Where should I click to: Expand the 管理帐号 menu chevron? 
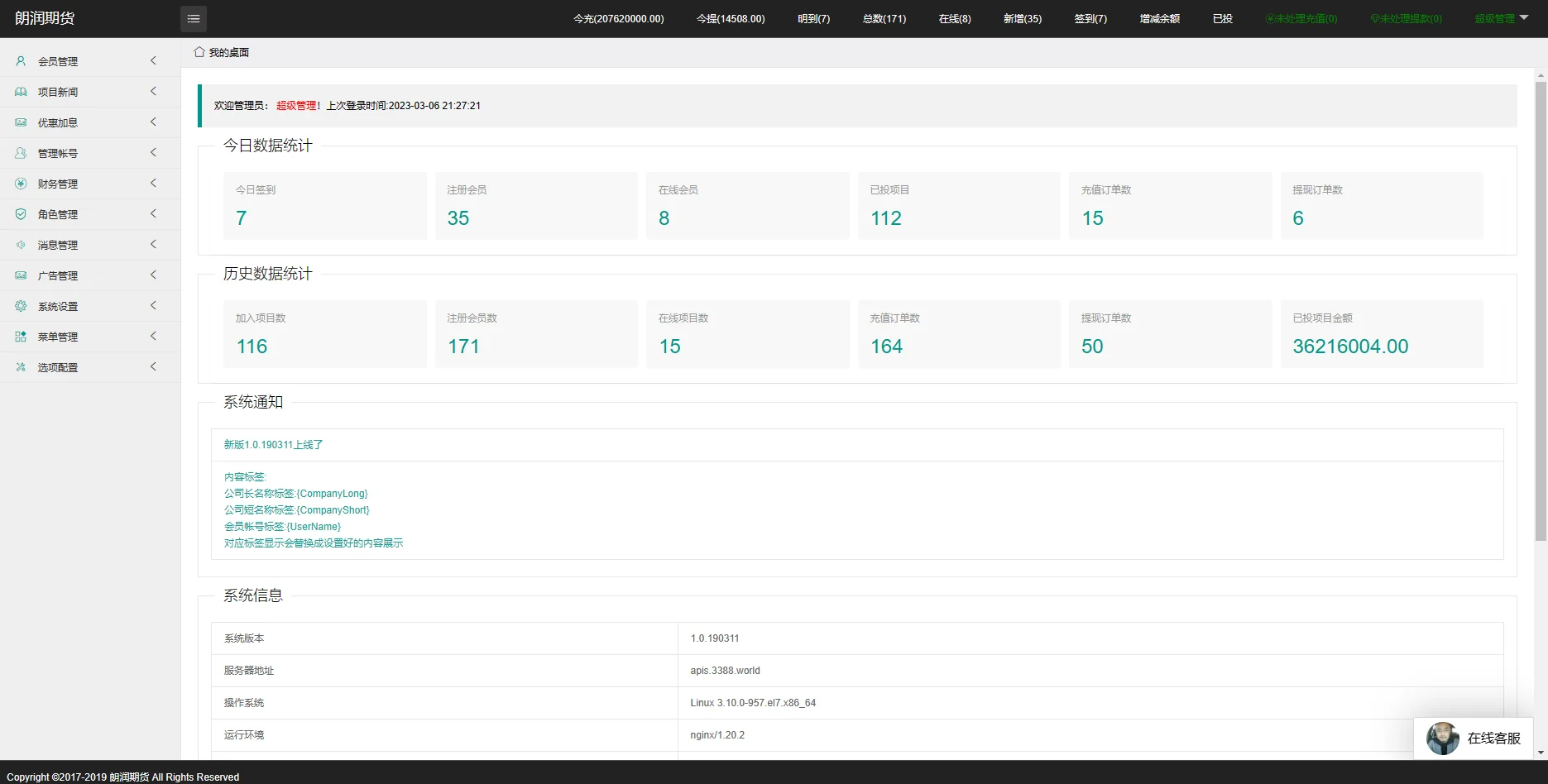pyautogui.click(x=153, y=153)
